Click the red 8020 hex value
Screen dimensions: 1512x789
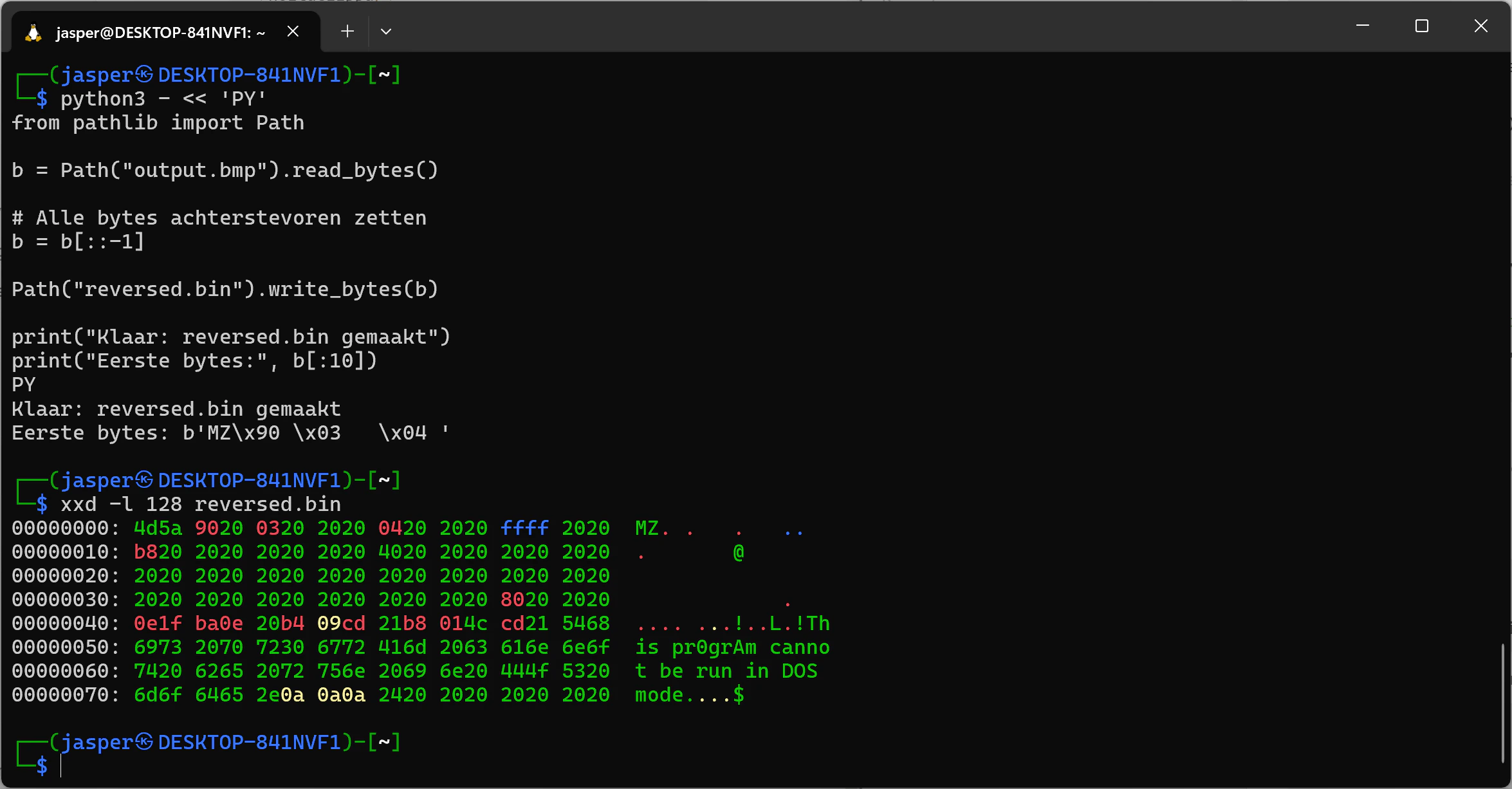click(524, 599)
